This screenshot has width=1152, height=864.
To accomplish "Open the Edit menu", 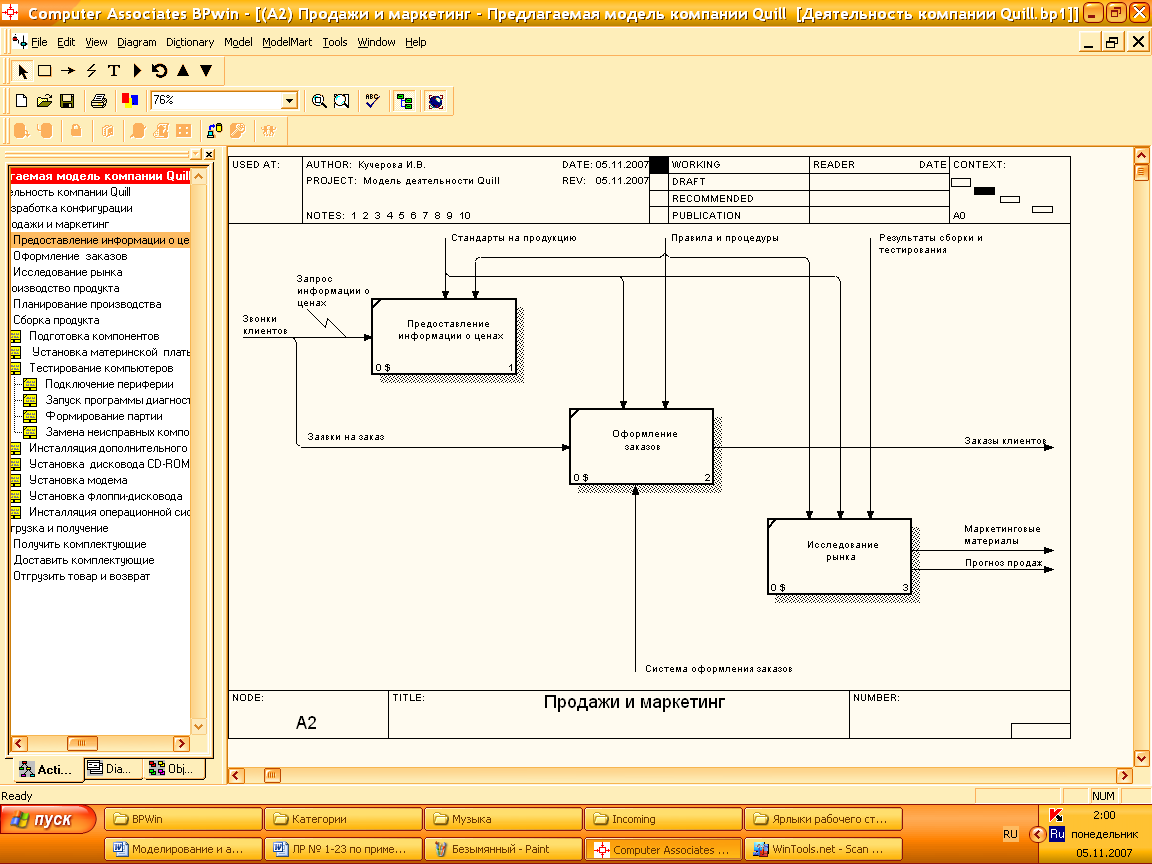I will [x=66, y=42].
